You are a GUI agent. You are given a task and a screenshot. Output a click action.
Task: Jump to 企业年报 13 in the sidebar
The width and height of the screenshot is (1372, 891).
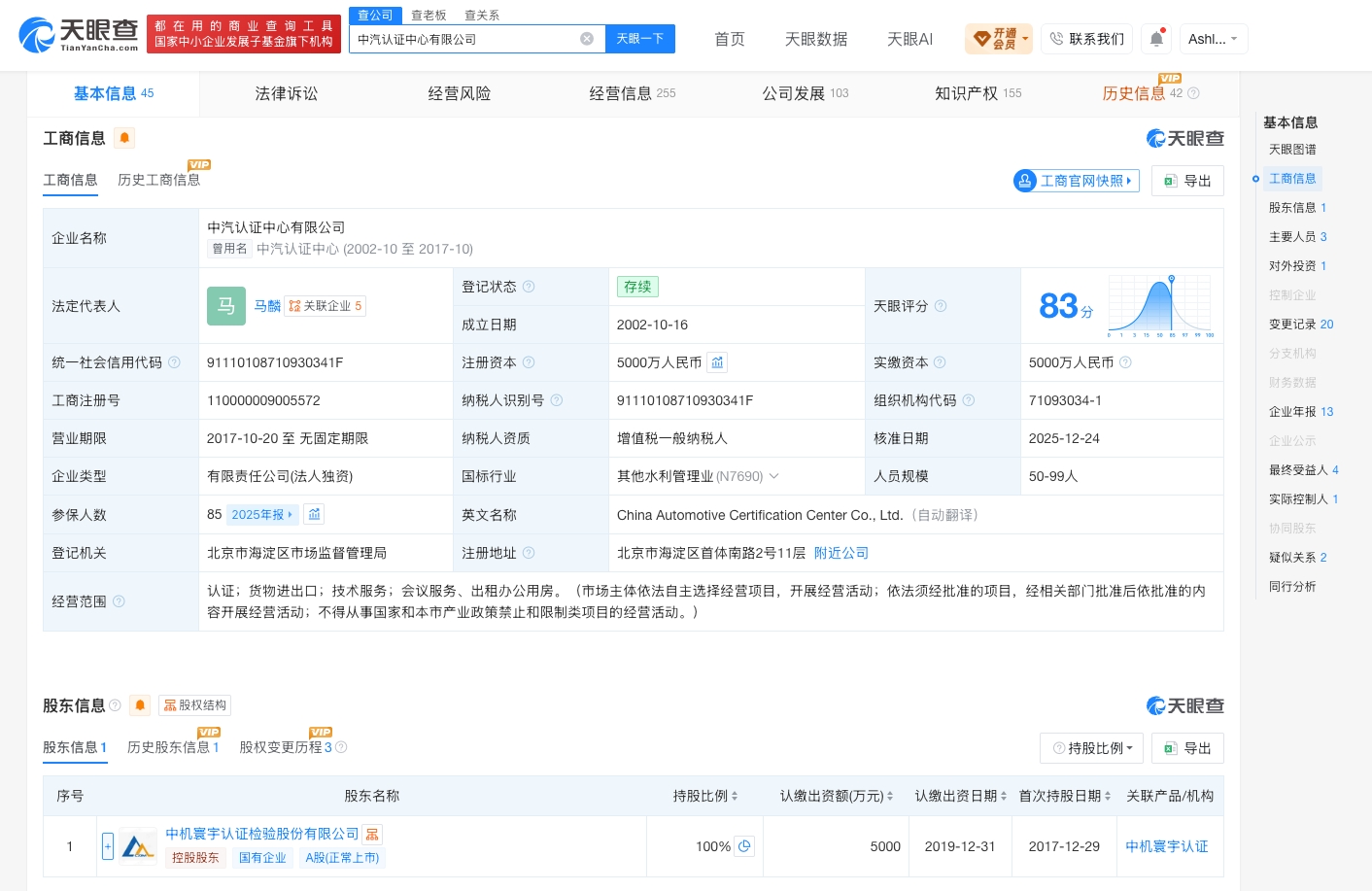pos(1301,412)
